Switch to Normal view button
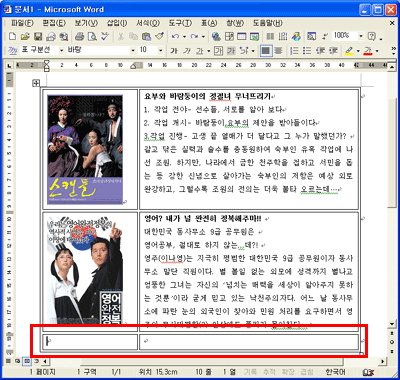The image size is (400, 380). (x=7, y=361)
